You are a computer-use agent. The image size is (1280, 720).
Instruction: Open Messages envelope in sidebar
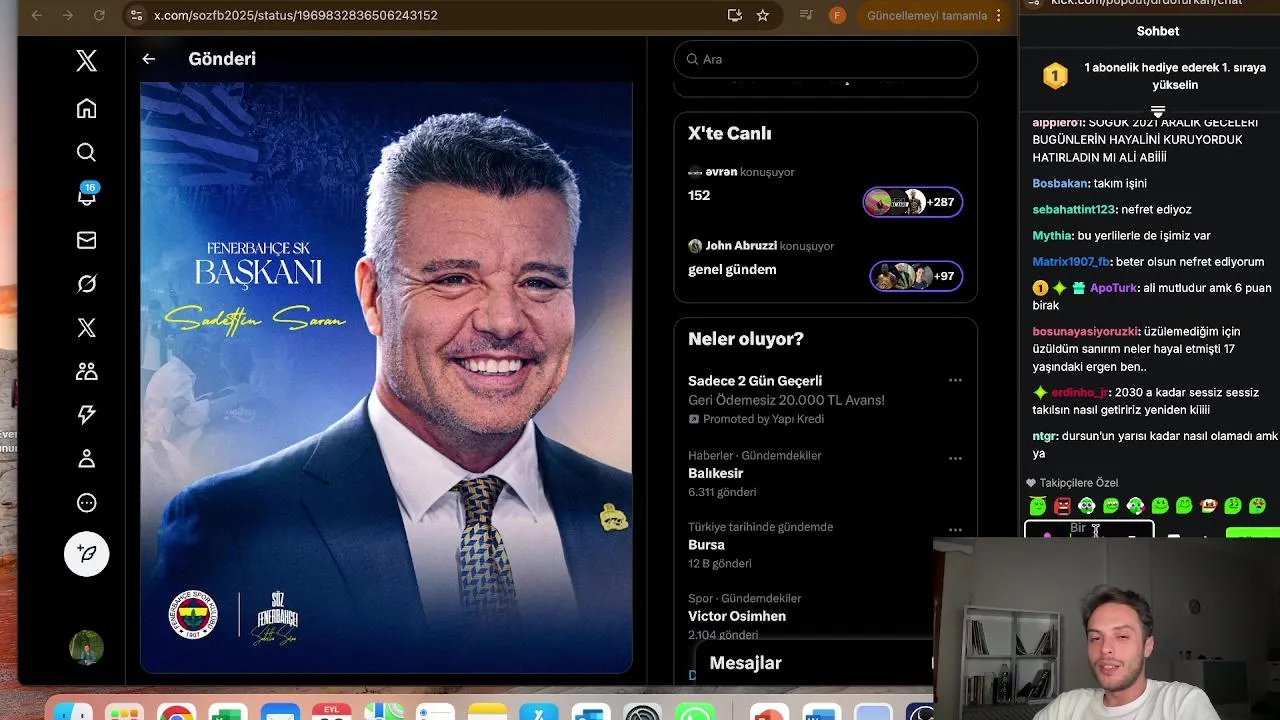pos(87,240)
